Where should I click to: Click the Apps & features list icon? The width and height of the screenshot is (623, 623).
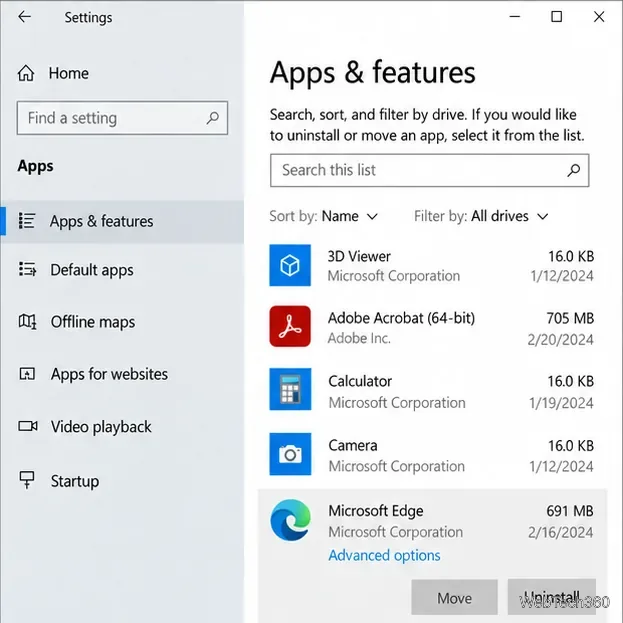[27, 221]
